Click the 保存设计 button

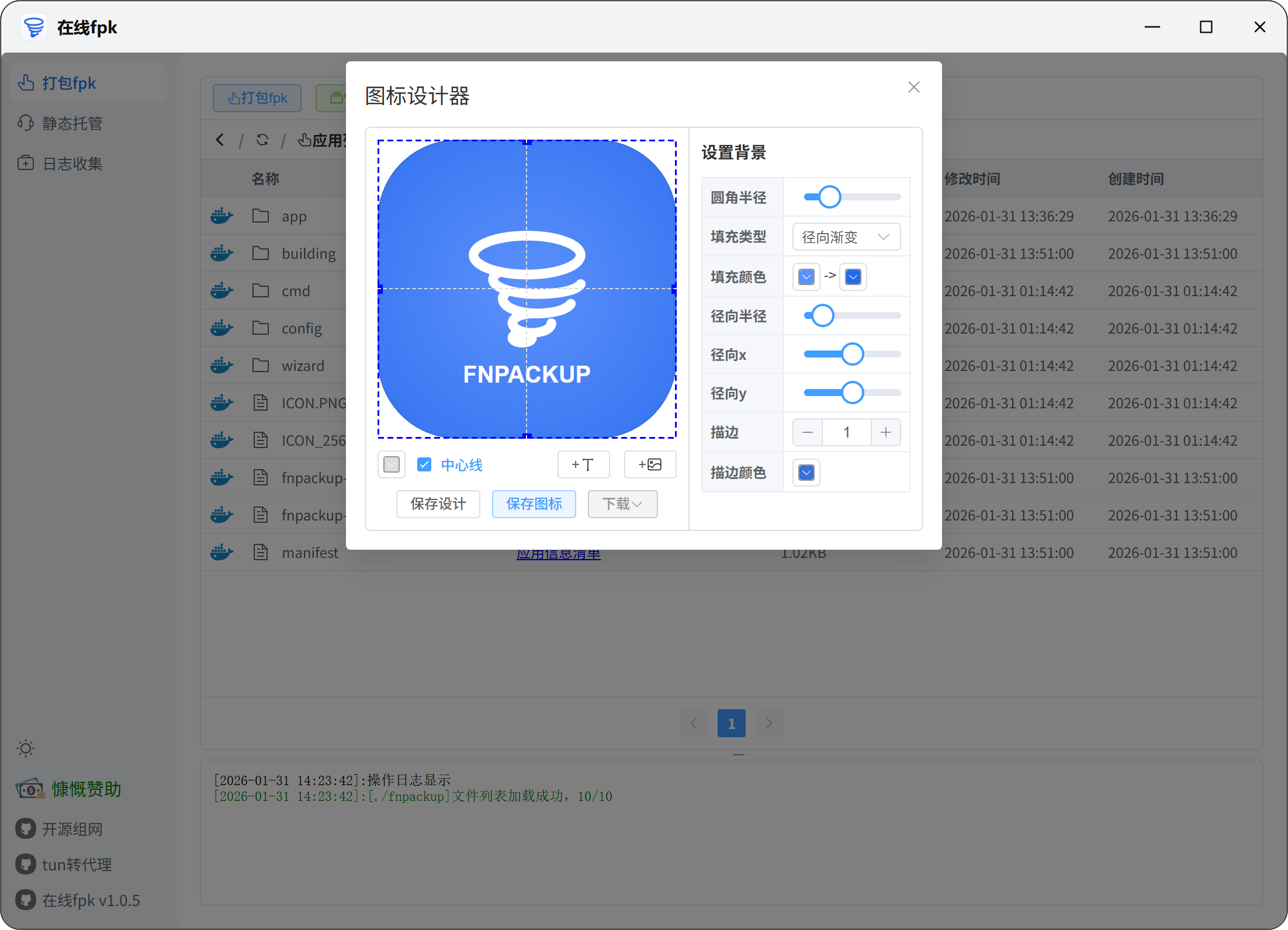(438, 504)
